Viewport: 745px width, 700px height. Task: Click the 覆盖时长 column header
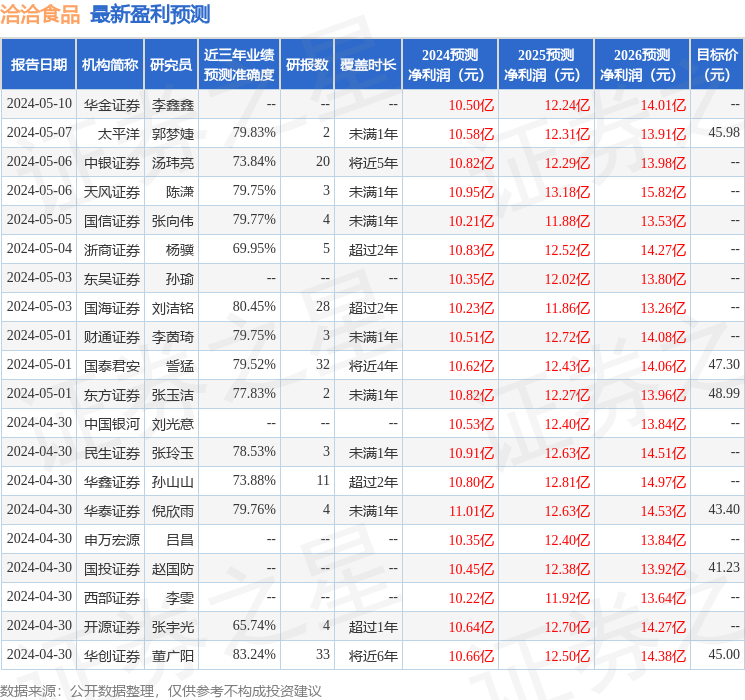pos(368,64)
